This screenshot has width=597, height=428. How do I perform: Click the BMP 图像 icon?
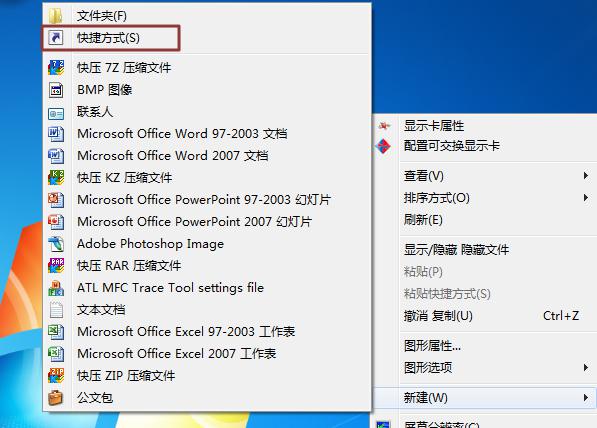click(56, 90)
